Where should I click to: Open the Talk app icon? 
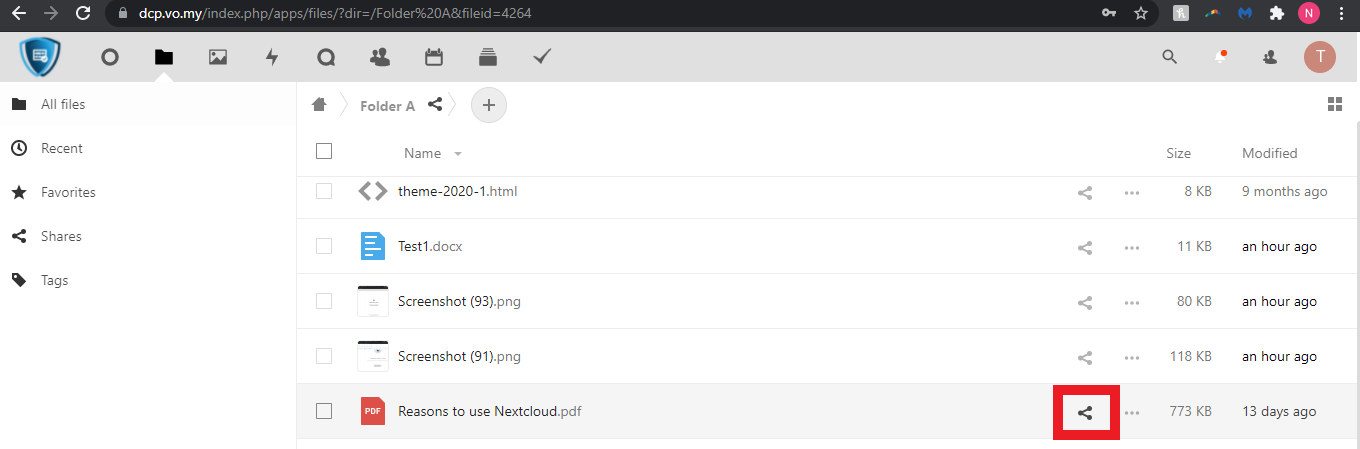pyautogui.click(x=326, y=58)
